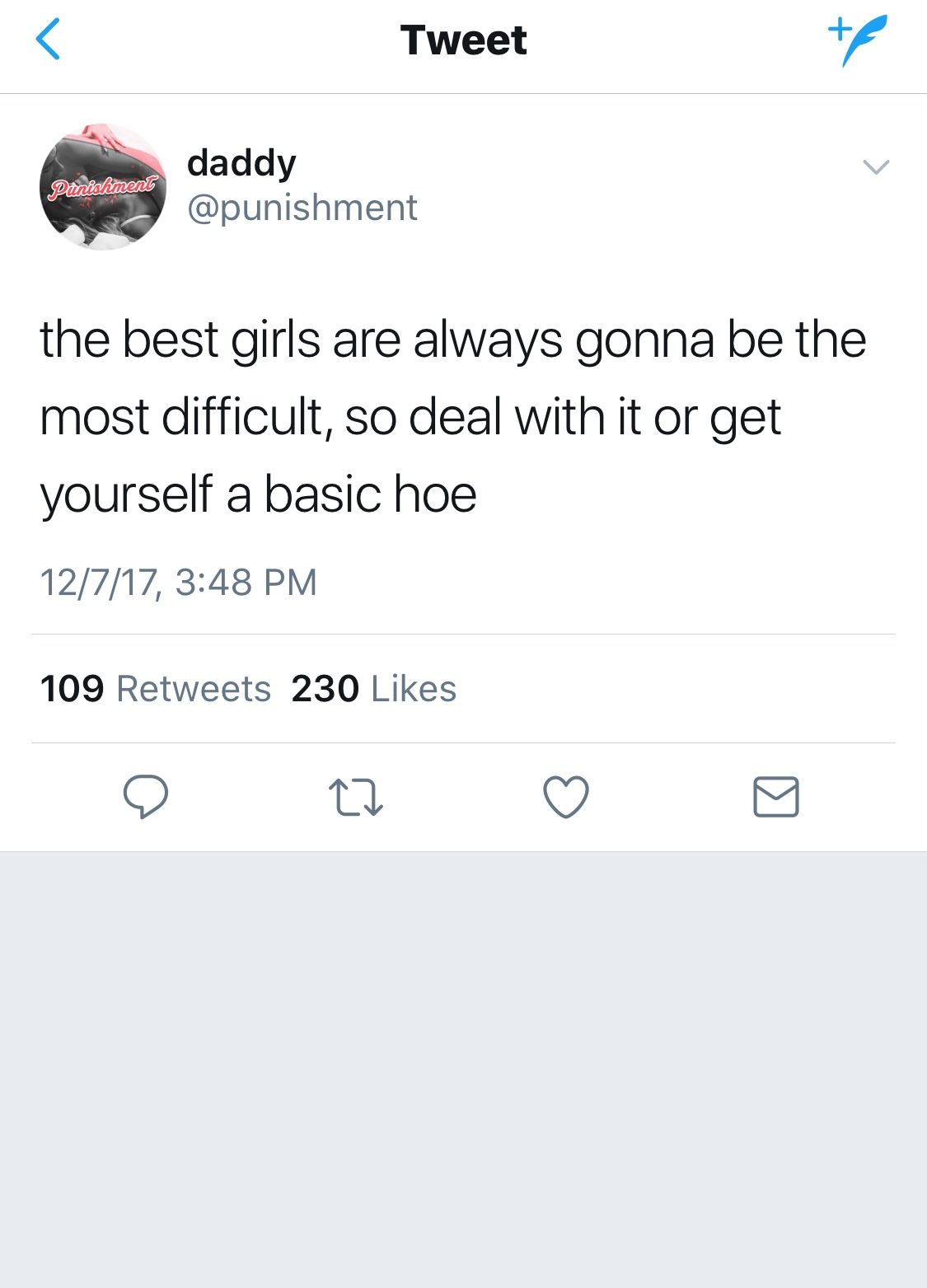Share tweet via the envelope message icon

click(x=776, y=797)
